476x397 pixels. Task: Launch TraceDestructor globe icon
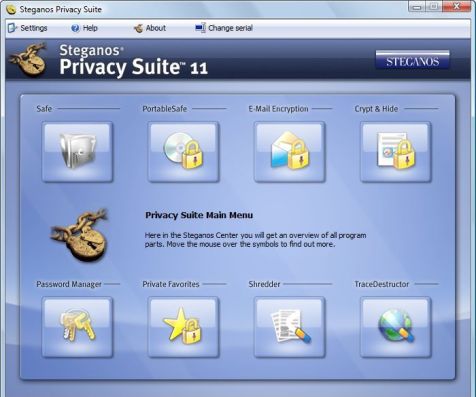point(396,327)
